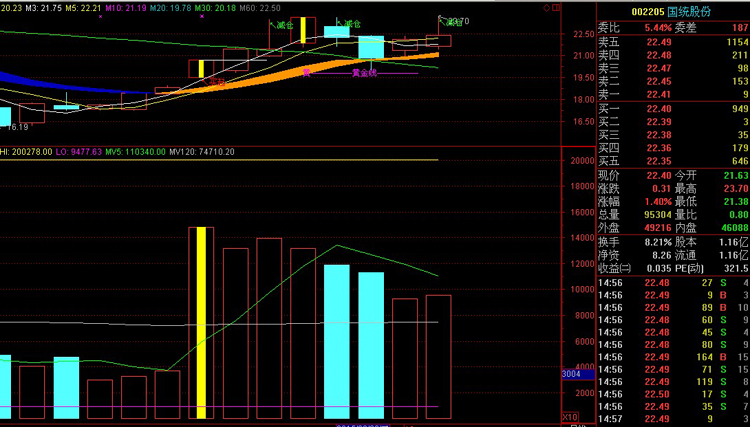Click the 16.19 low price marker
Image resolution: width=750 pixels, height=427 pixels.
click(18, 127)
